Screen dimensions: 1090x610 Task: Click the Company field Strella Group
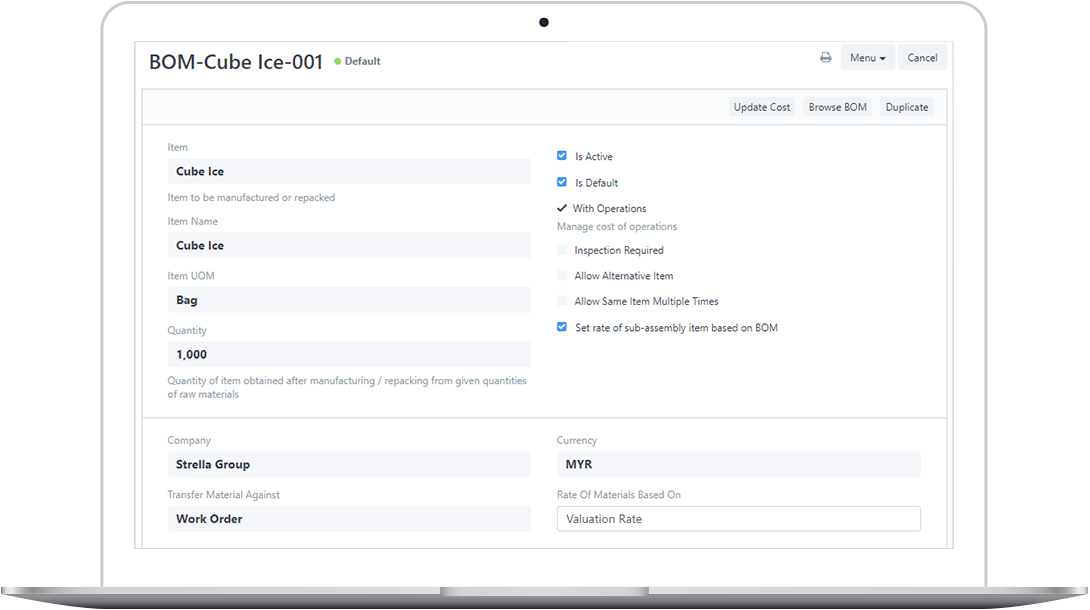[x=349, y=464]
